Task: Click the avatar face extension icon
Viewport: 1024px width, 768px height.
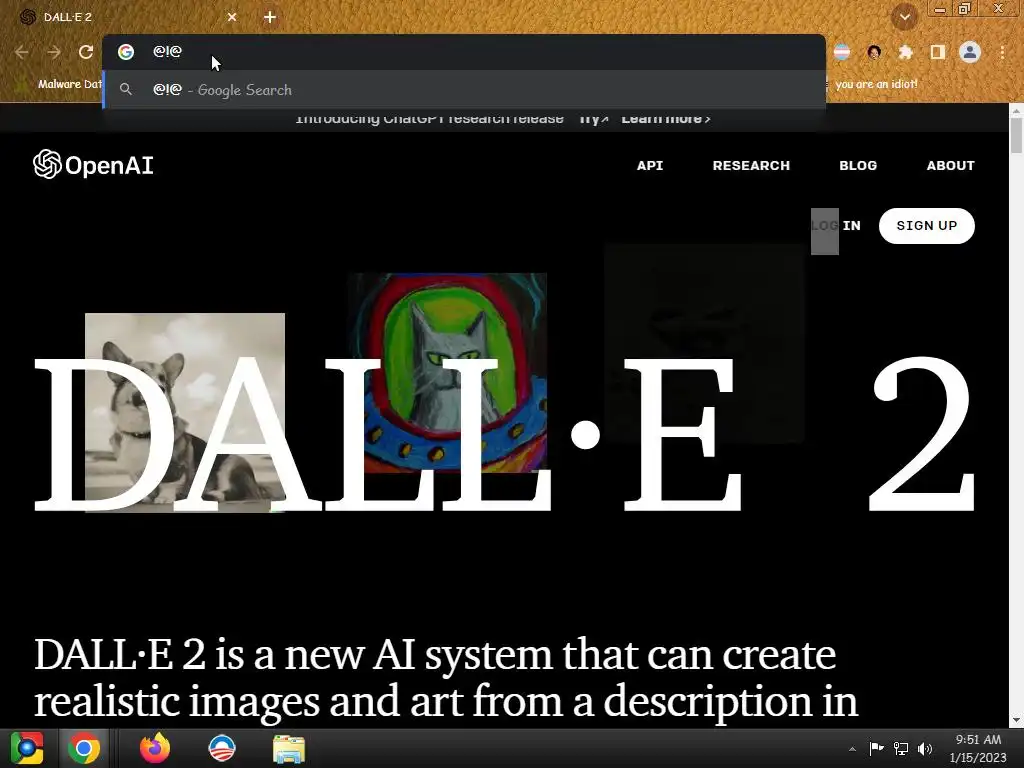Action: point(874,52)
